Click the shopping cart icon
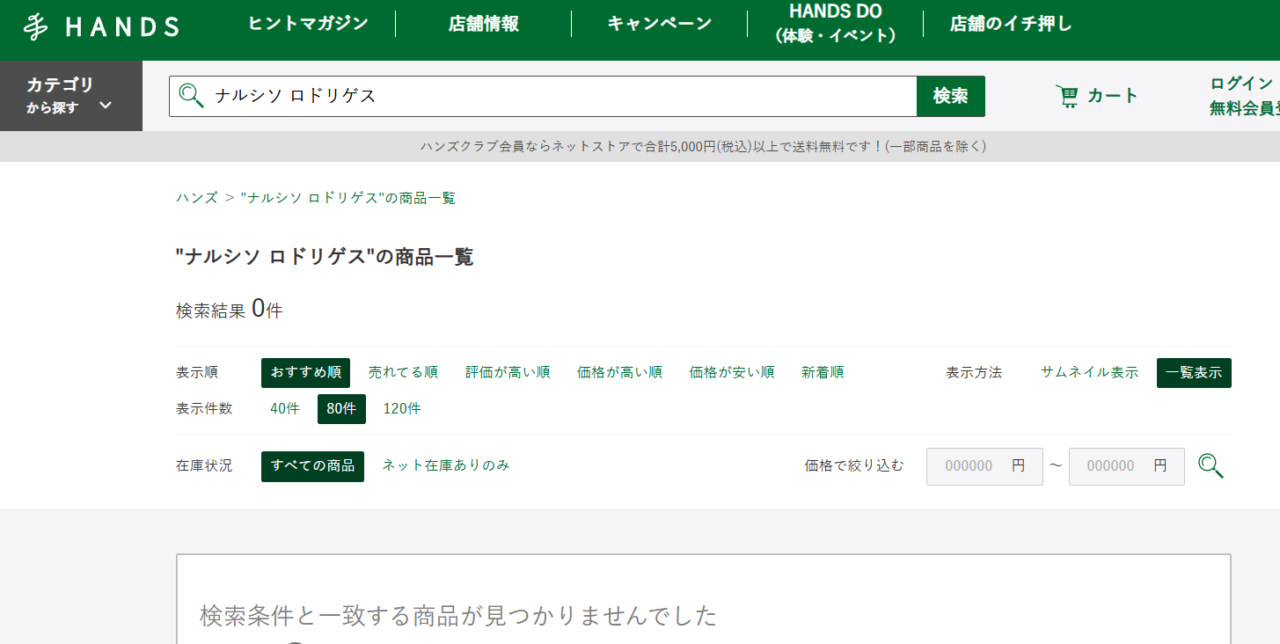The width and height of the screenshot is (1280, 644). click(x=1067, y=96)
